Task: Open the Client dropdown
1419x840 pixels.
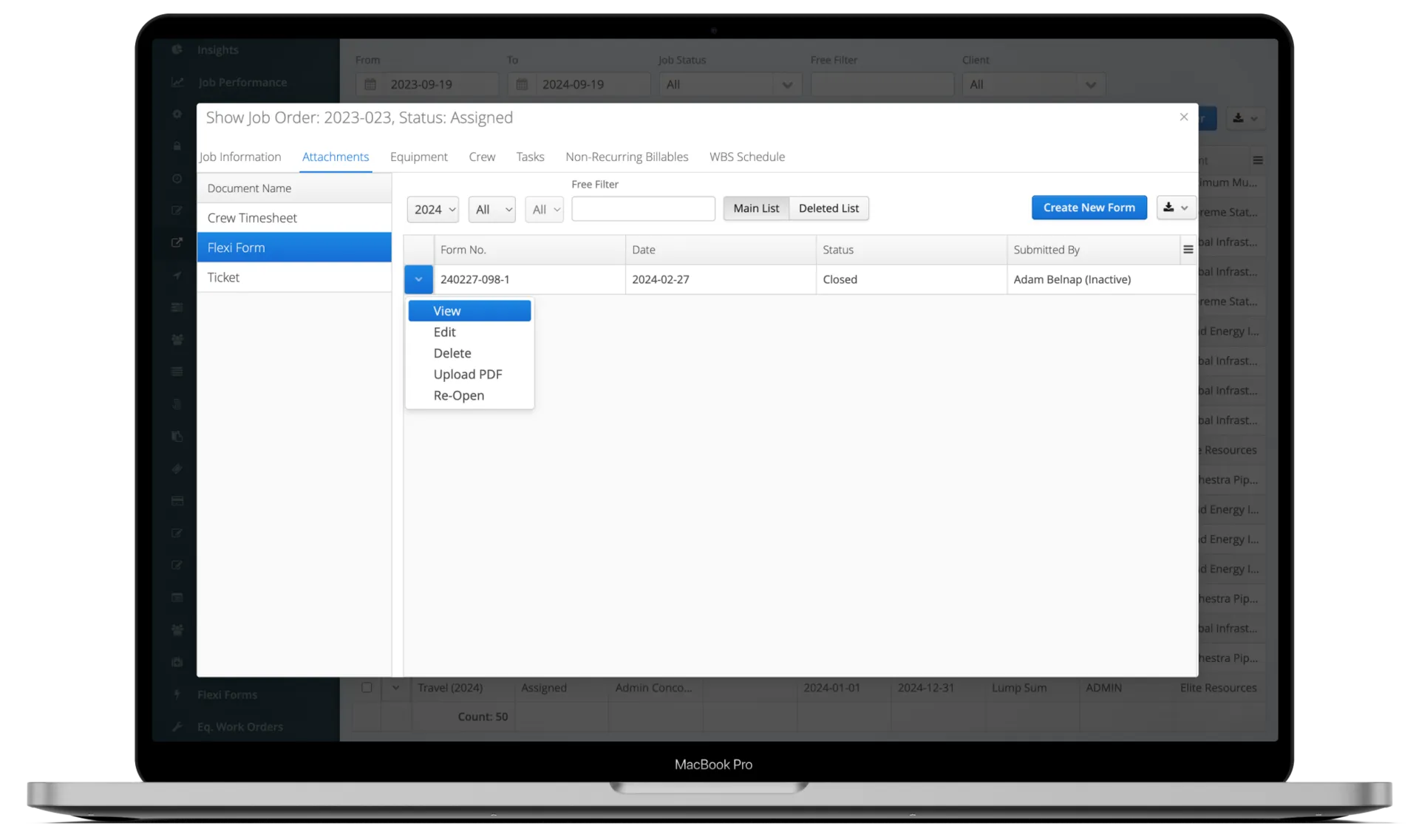Action: pyautogui.click(x=1033, y=84)
